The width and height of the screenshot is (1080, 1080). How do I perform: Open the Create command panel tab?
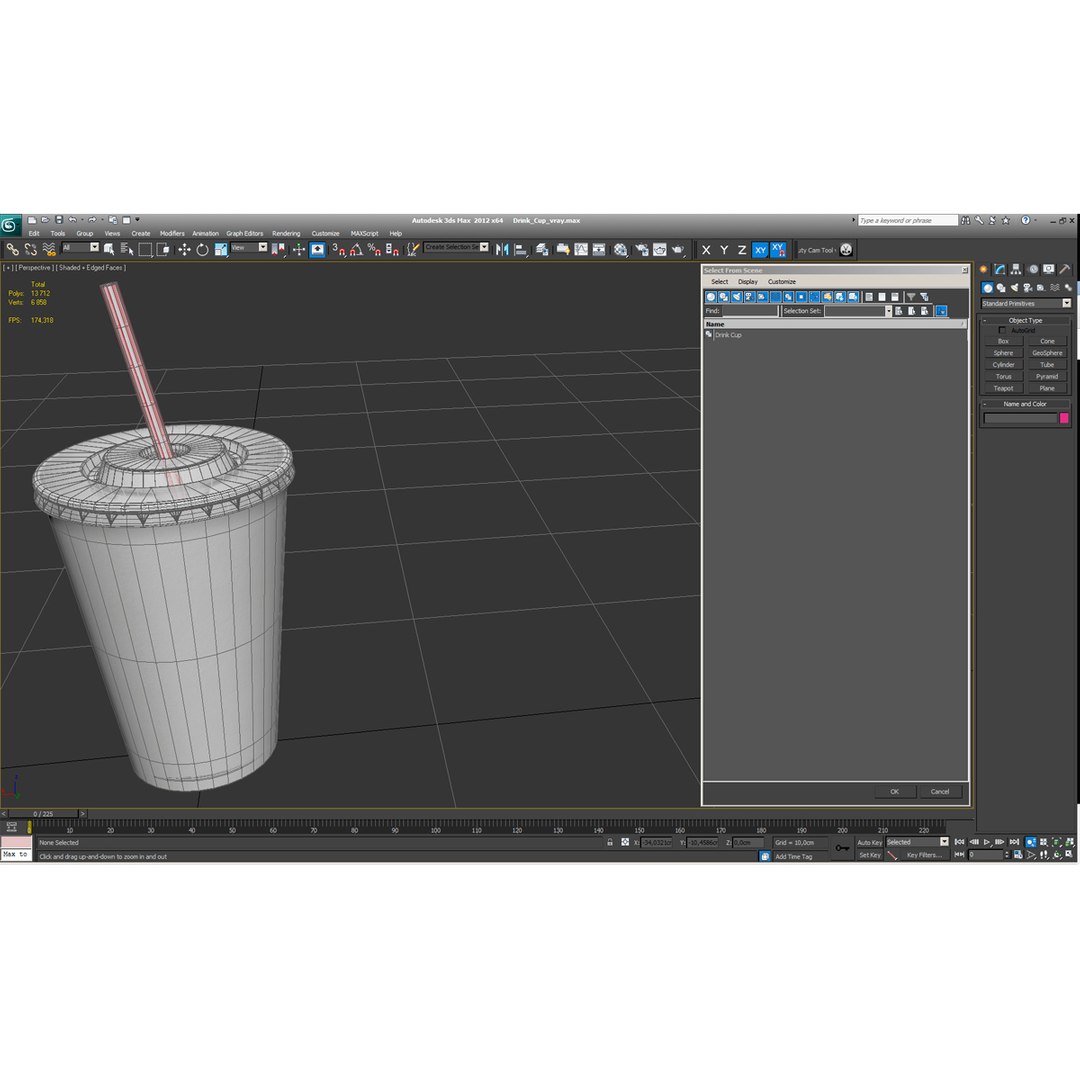pos(984,269)
